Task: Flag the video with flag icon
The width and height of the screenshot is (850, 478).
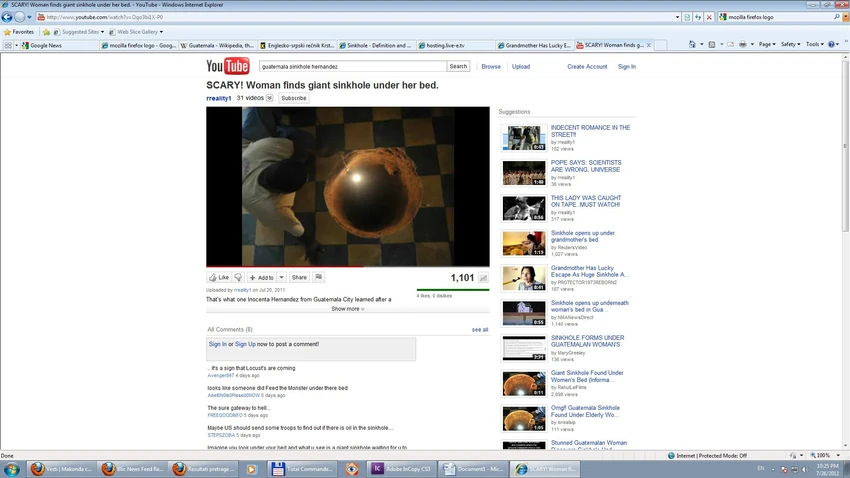Action: (319, 277)
